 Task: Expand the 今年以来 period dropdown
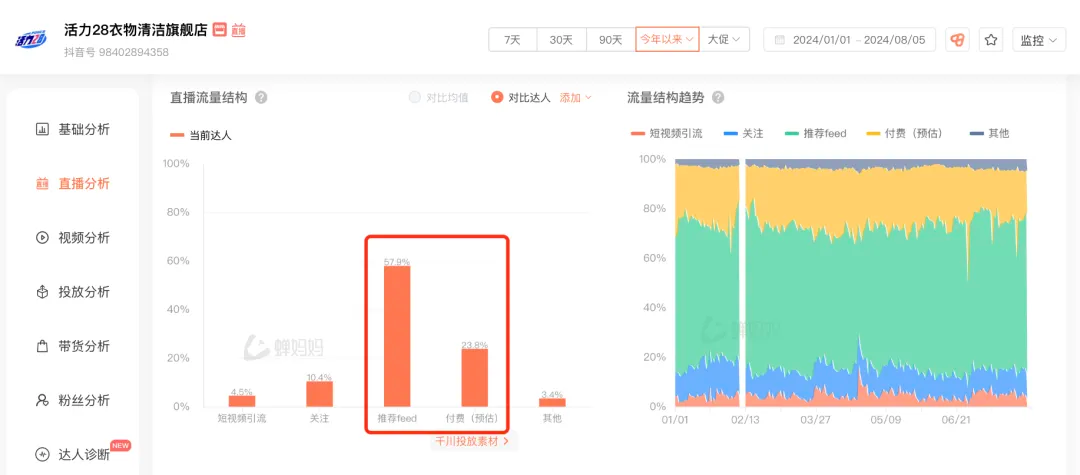pos(667,40)
